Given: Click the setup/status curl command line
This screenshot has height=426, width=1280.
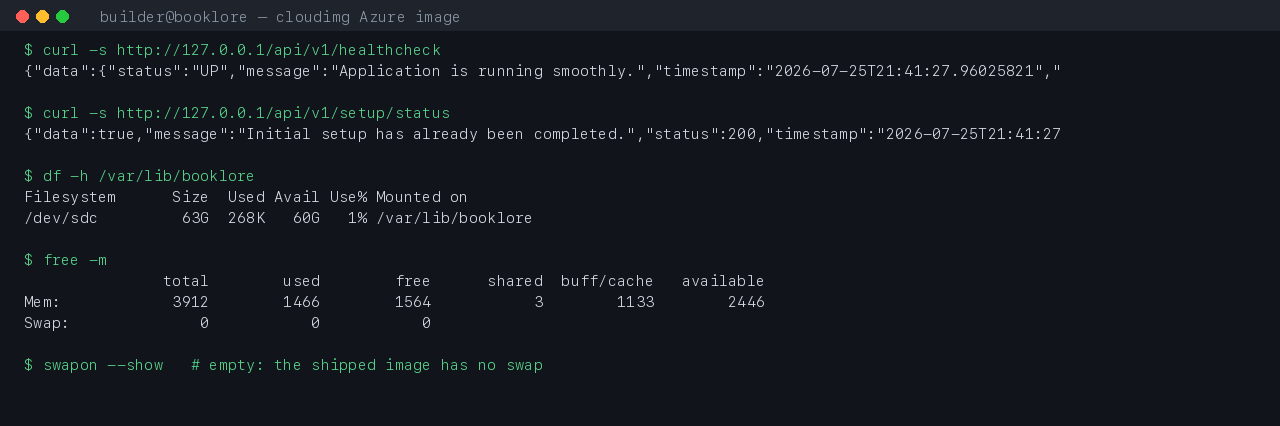Looking at the screenshot, I should click(237, 113).
